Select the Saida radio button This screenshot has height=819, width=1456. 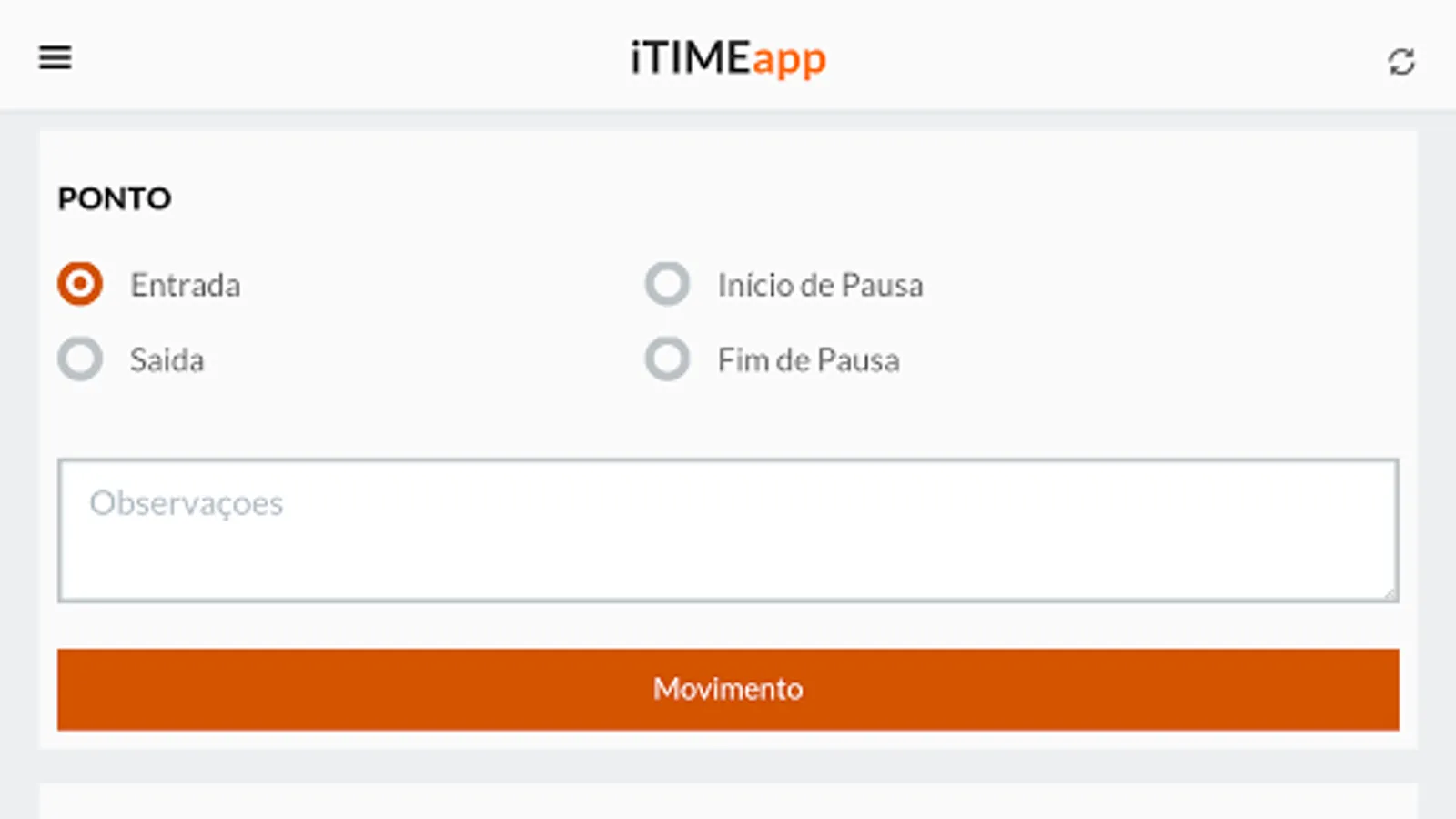click(80, 359)
